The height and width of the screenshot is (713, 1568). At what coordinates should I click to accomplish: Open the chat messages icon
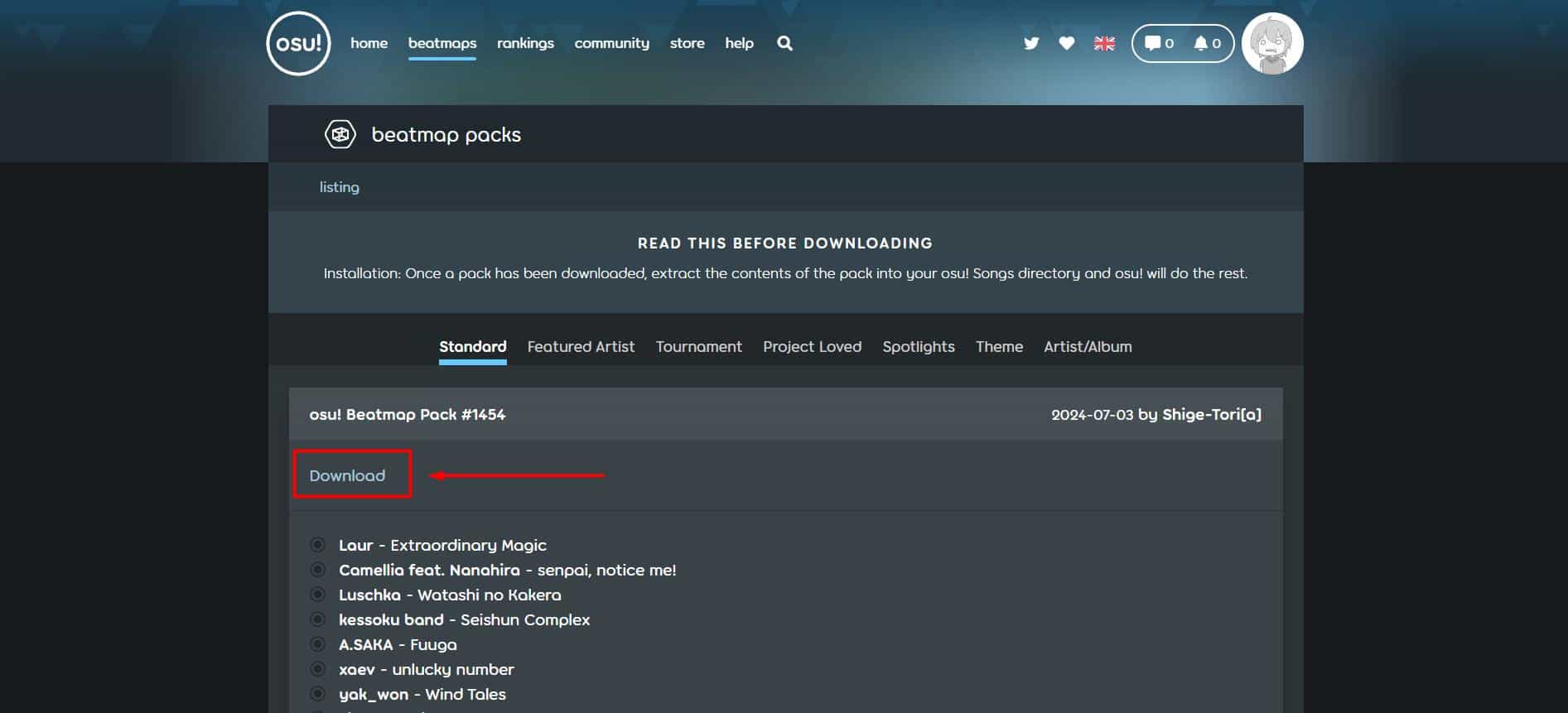coord(1159,43)
